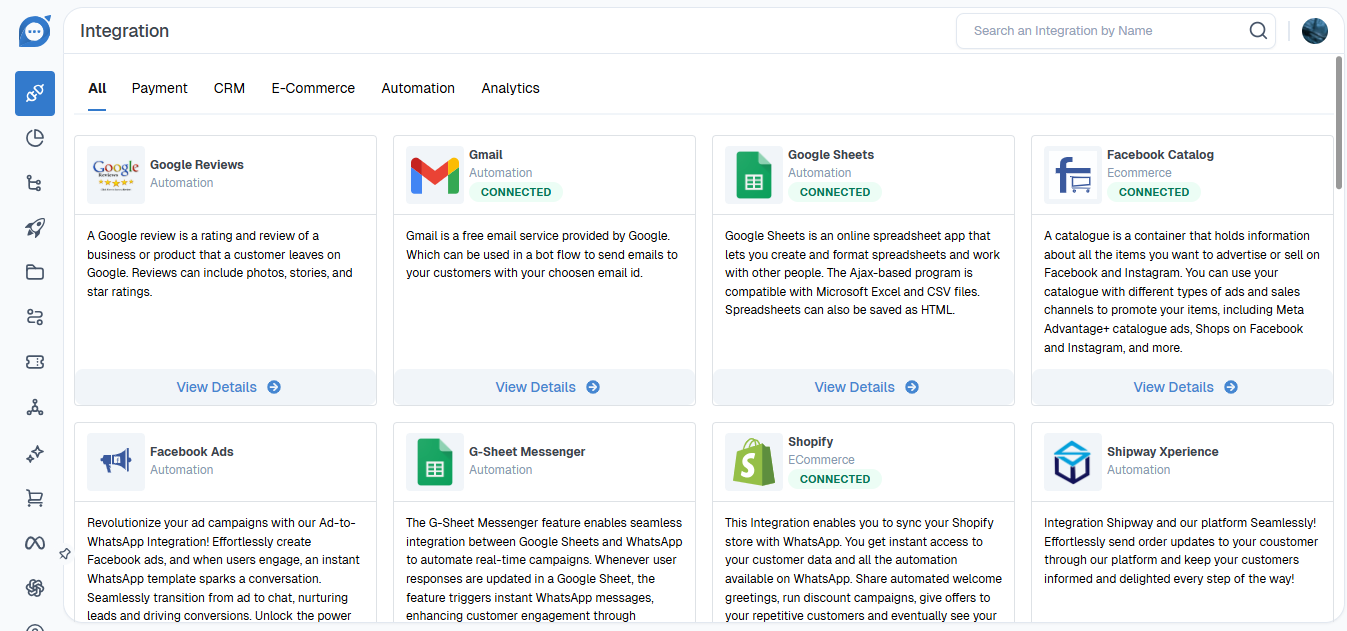Open the network nodes sidebar icon
1347x631 pixels.
35,407
